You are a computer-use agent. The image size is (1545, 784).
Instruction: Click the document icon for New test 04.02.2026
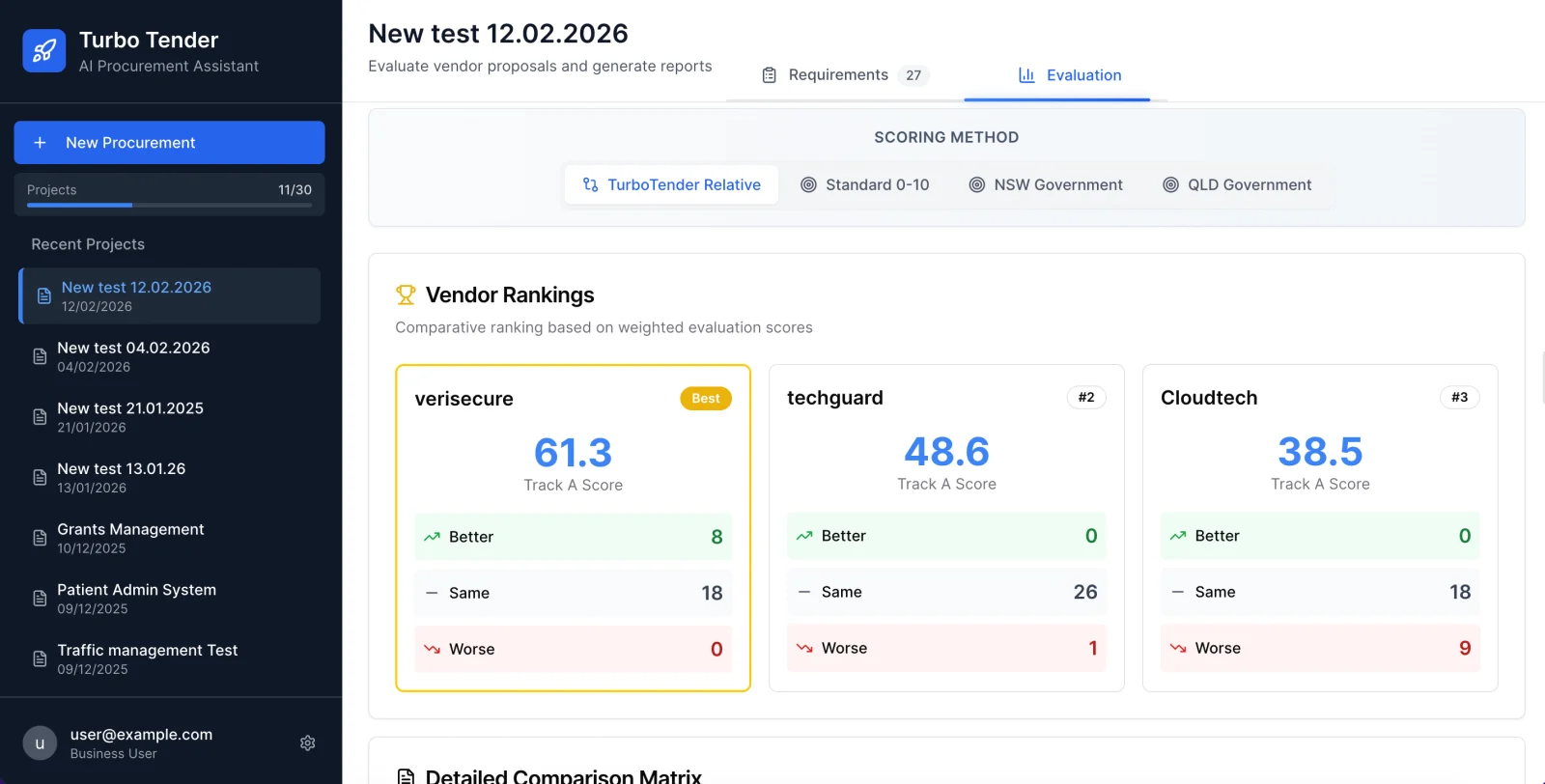pos(40,356)
